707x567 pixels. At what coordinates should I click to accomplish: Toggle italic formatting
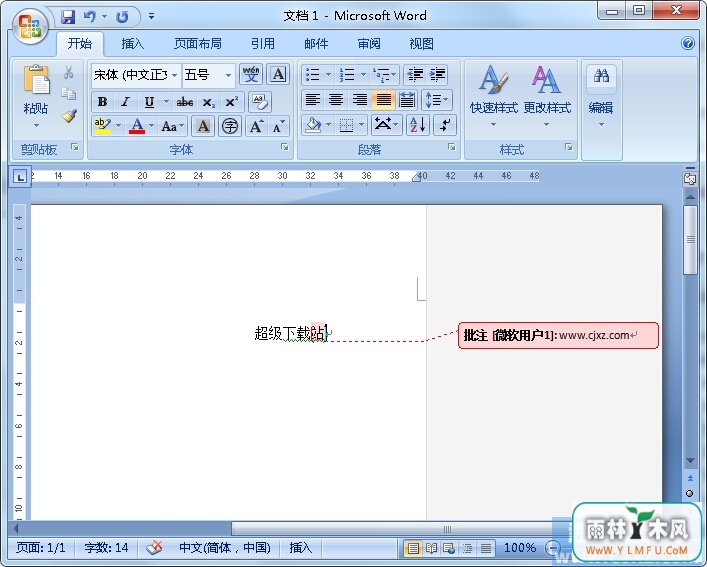click(x=125, y=102)
